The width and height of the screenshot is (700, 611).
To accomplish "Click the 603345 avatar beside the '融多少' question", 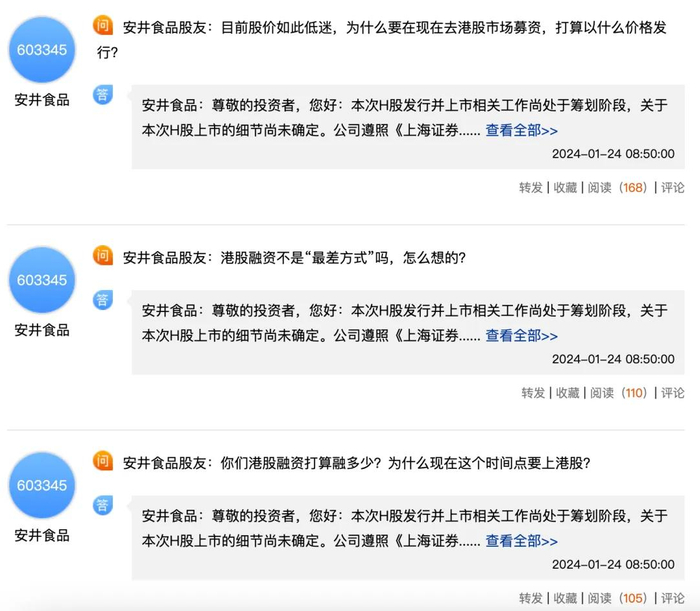I will click(42, 485).
